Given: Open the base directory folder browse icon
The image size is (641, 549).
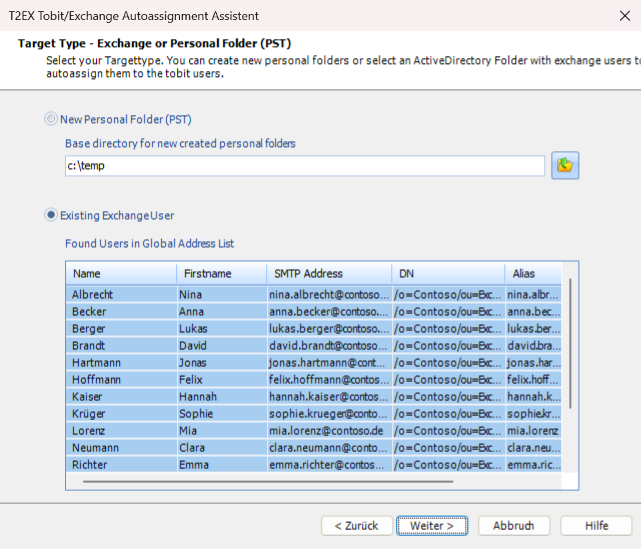Looking at the screenshot, I should point(565,165).
